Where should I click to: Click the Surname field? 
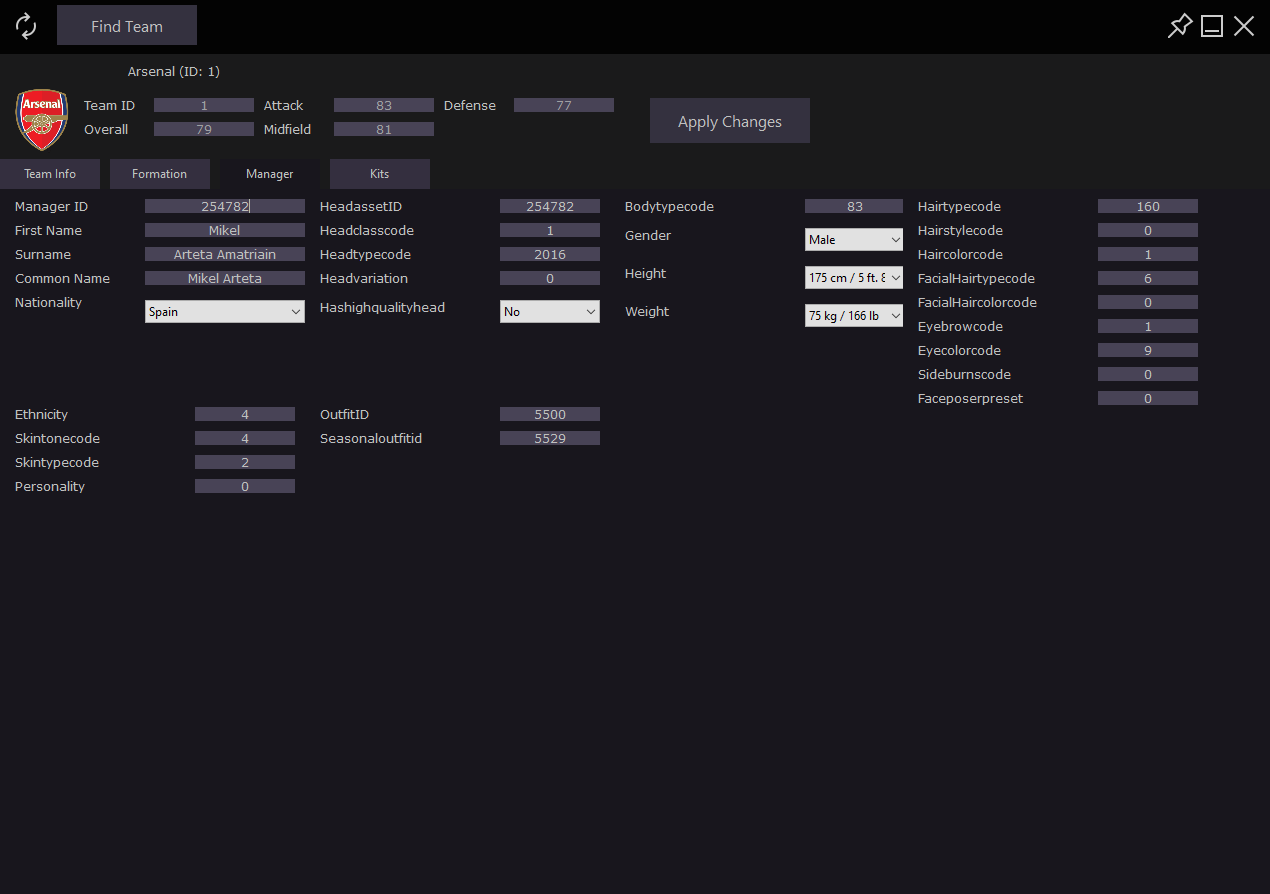pyautogui.click(x=225, y=254)
